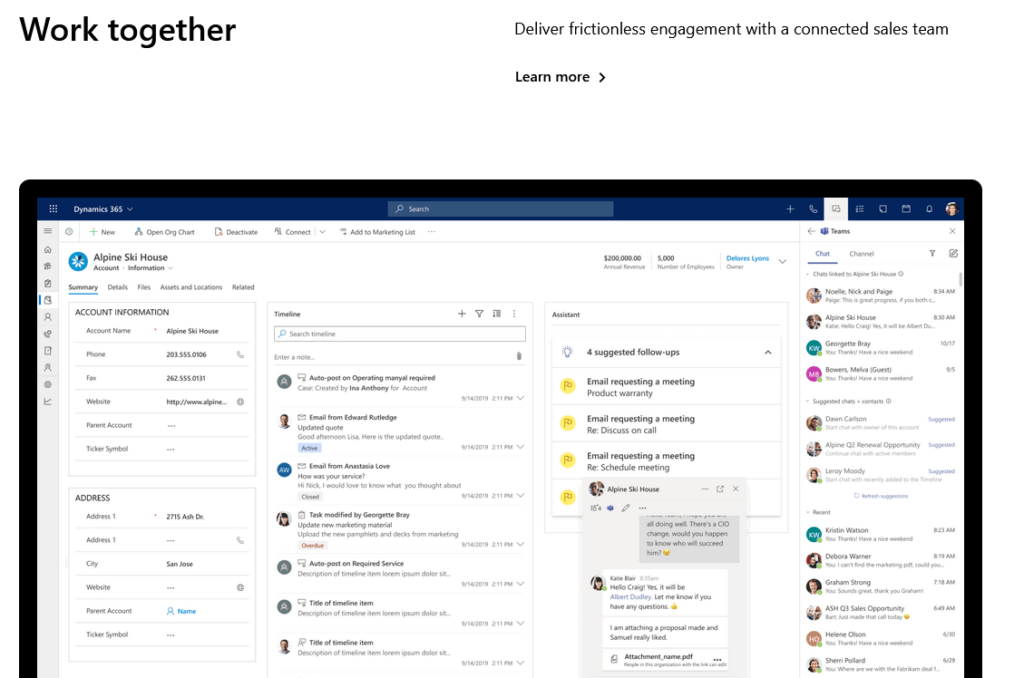The width and height of the screenshot is (1024, 678).
Task: Switch to the Details tab
Action: click(x=118, y=287)
